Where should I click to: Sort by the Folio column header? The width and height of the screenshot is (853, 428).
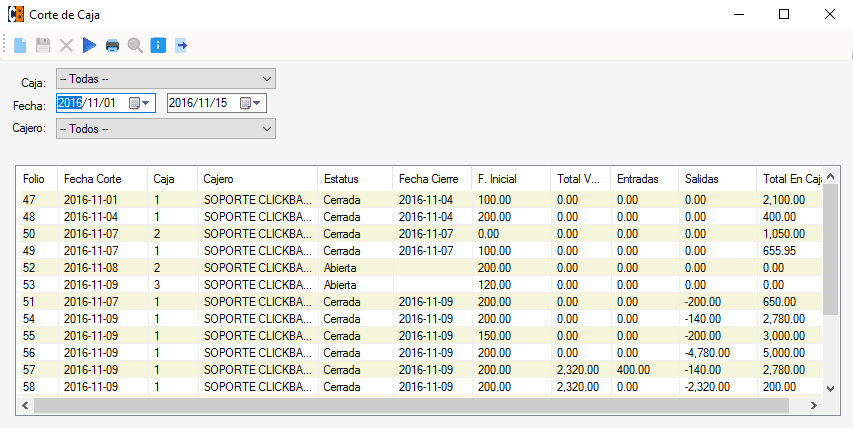click(x=37, y=179)
